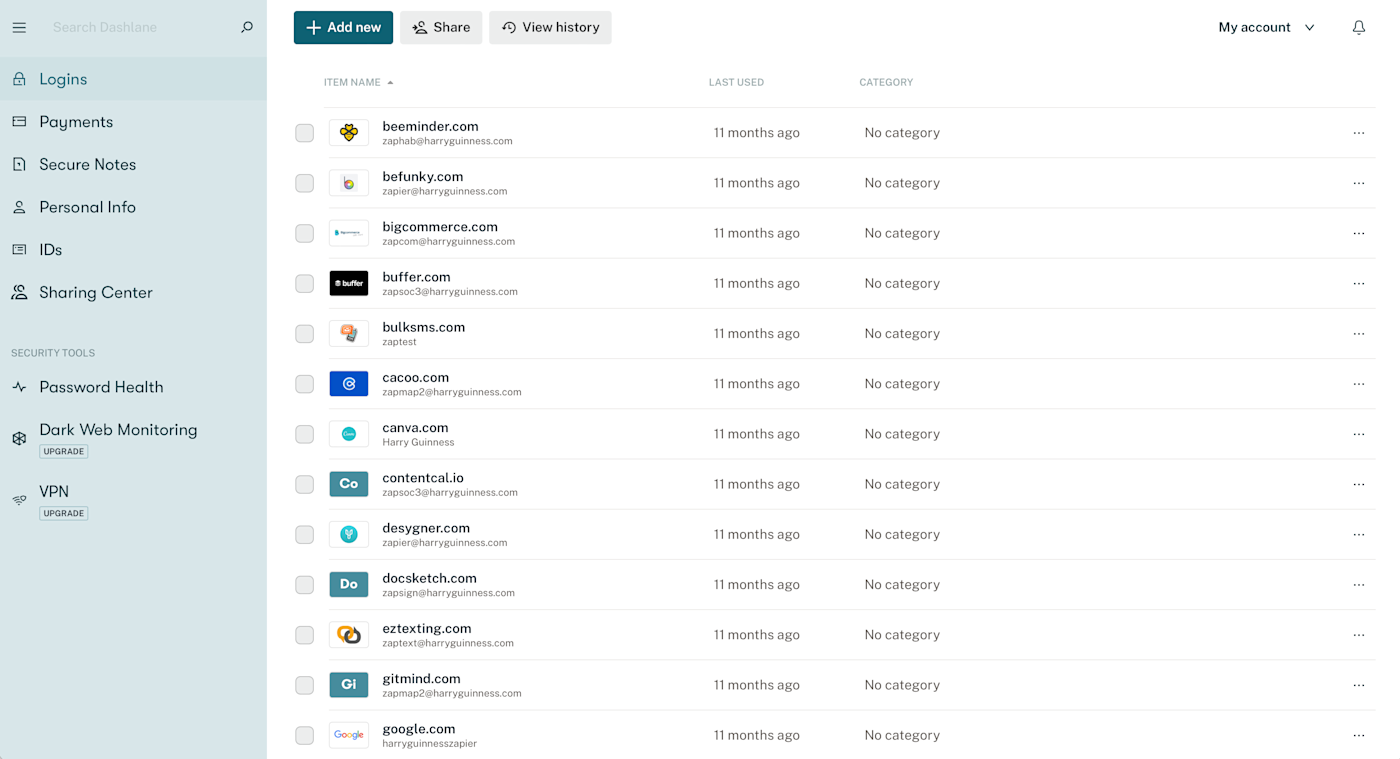The height and width of the screenshot is (759, 1400).
Task: Select the cacoo.com checkbox
Action: point(305,383)
